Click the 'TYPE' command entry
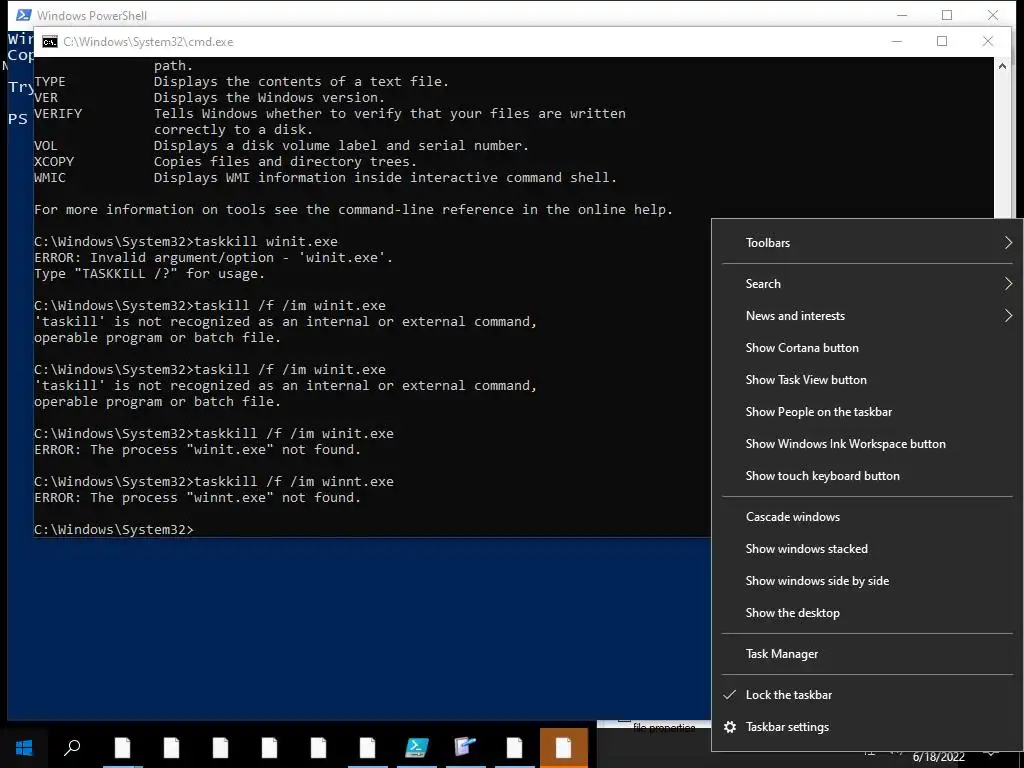 click(50, 82)
